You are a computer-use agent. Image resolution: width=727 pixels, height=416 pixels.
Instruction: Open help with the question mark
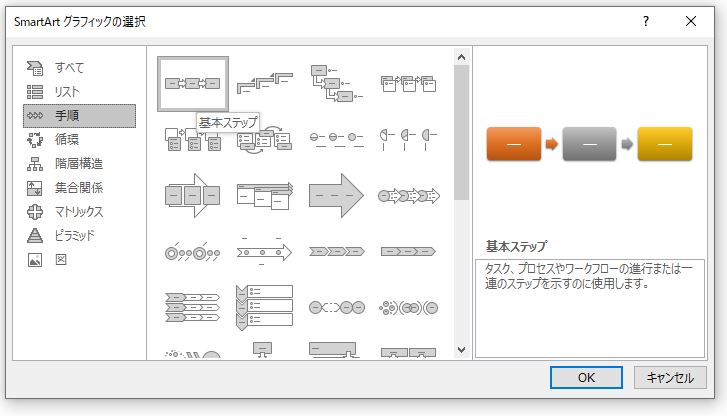coord(646,21)
